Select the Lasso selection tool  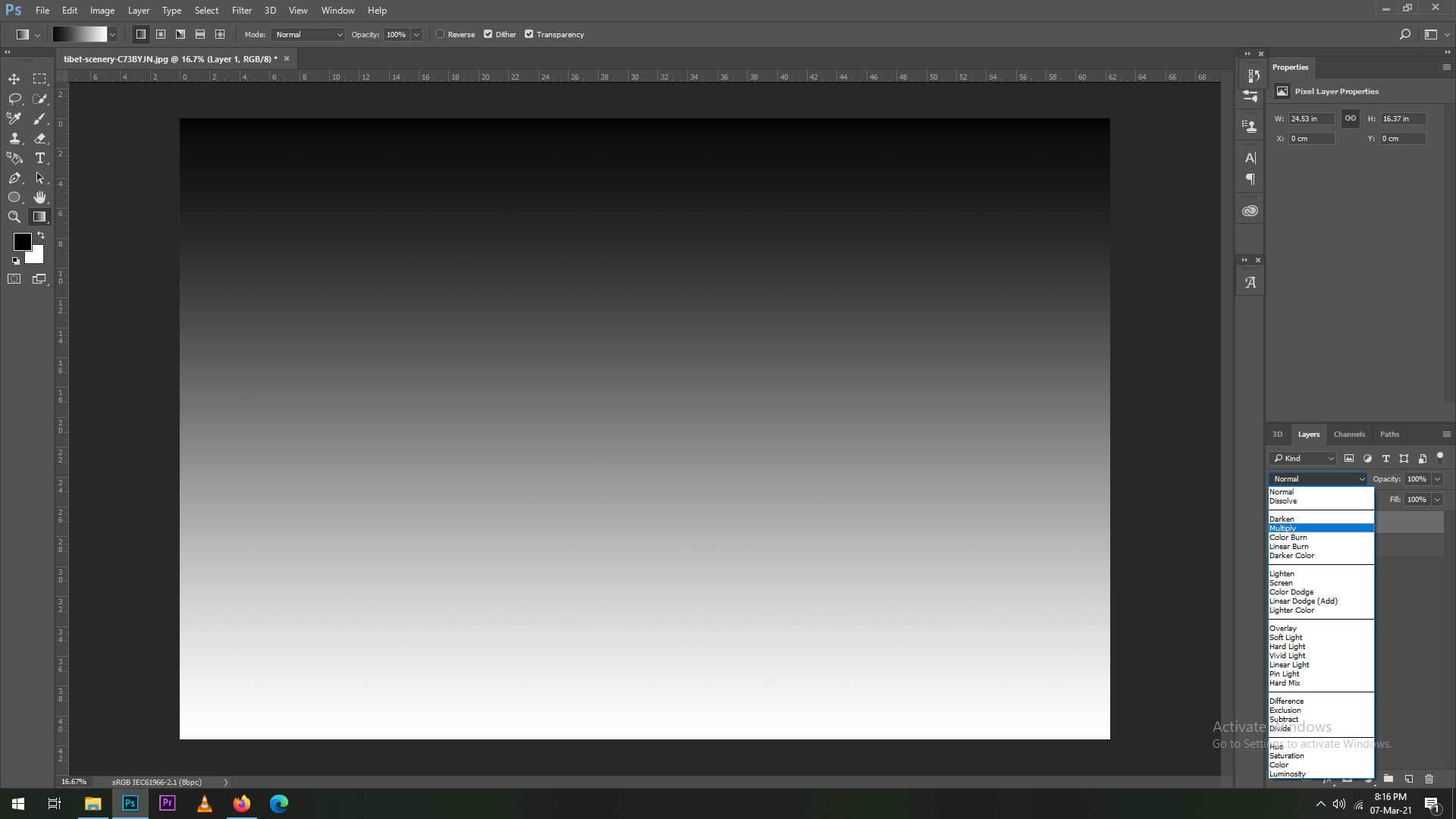(x=14, y=98)
